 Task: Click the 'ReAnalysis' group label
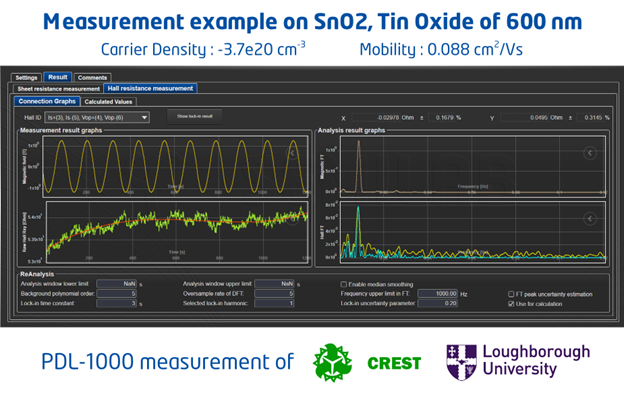pyautogui.click(x=37, y=274)
